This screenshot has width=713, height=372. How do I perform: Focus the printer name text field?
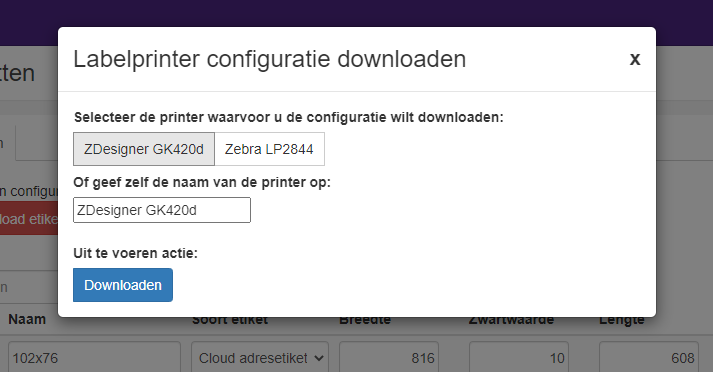[x=162, y=210]
